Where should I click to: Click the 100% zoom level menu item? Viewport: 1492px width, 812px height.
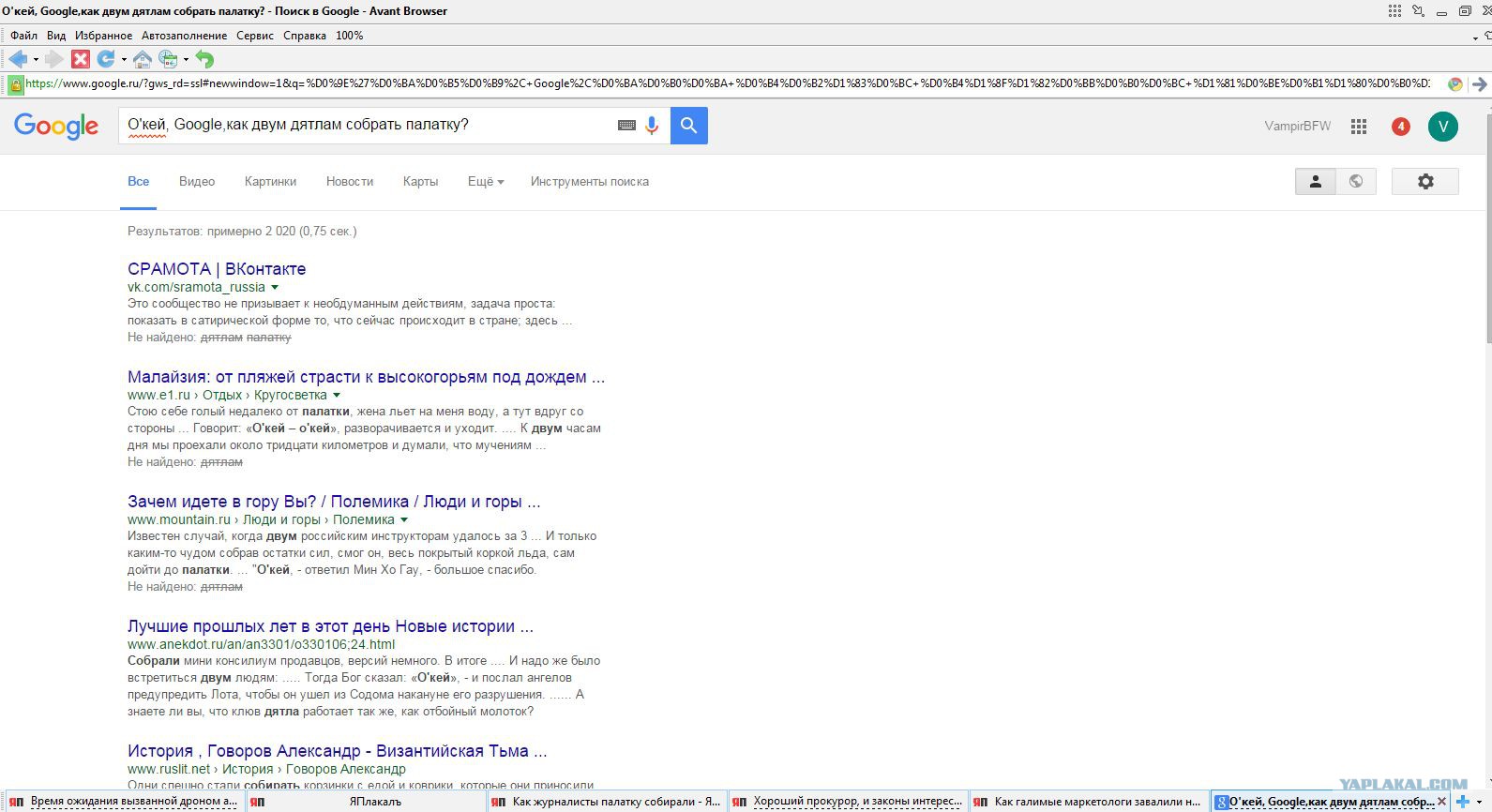click(350, 36)
